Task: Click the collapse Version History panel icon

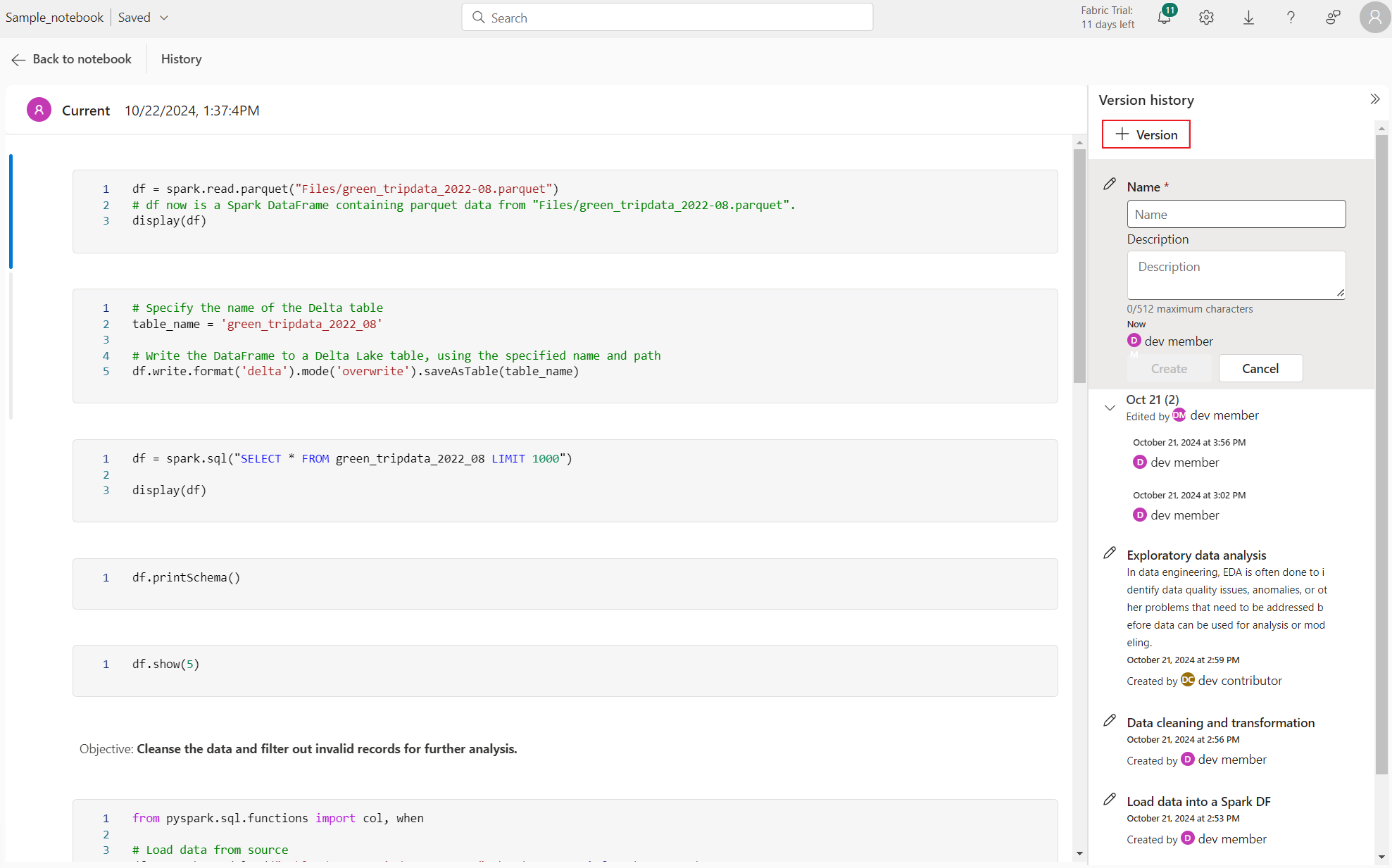Action: pyautogui.click(x=1375, y=99)
